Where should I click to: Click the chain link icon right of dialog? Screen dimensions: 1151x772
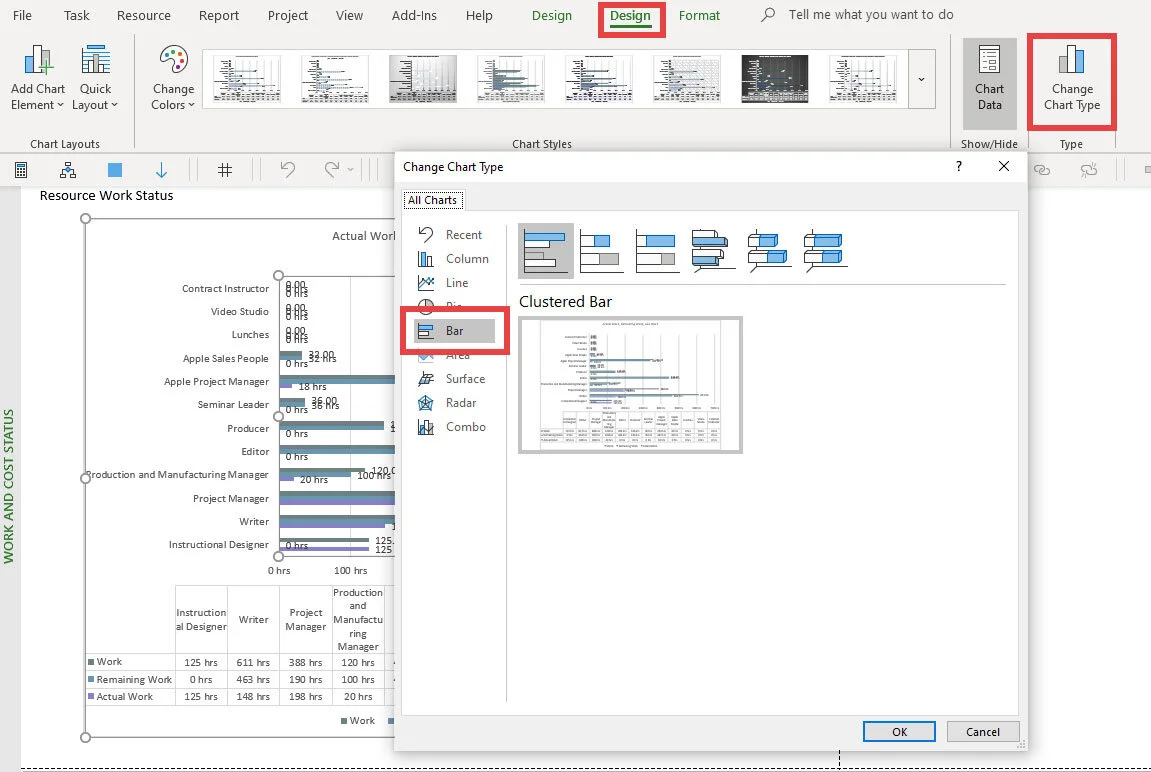[x=1042, y=170]
